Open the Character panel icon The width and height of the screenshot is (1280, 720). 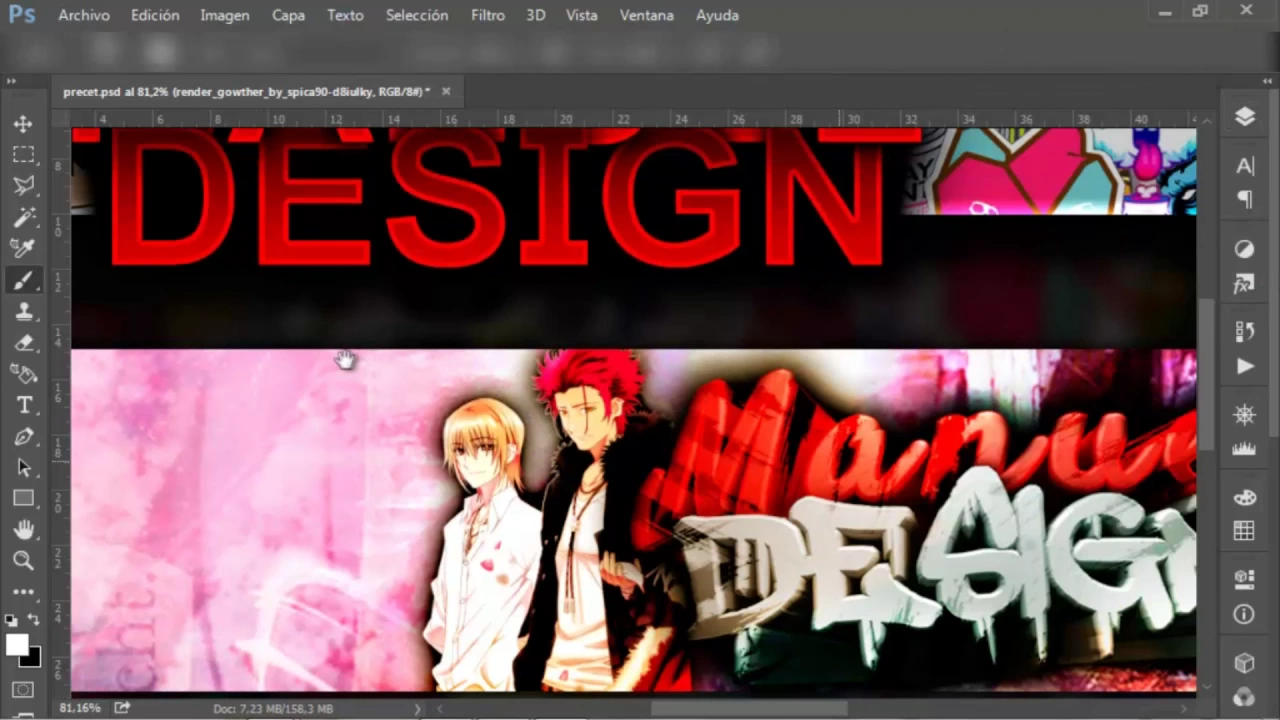coord(1244,166)
